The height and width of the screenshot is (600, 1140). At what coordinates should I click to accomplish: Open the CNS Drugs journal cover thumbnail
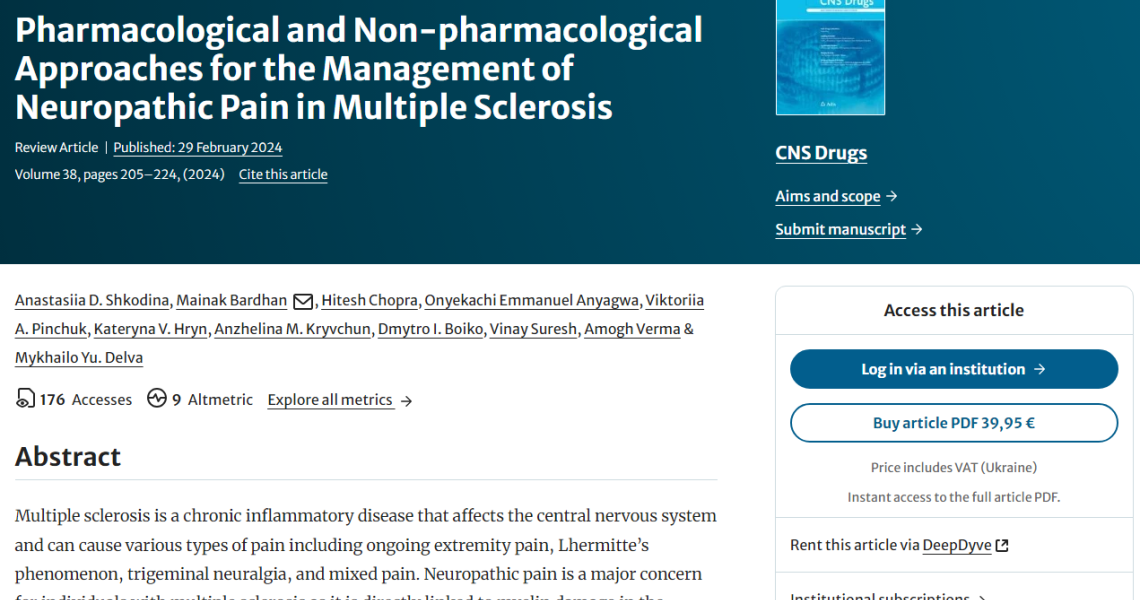coord(830,57)
